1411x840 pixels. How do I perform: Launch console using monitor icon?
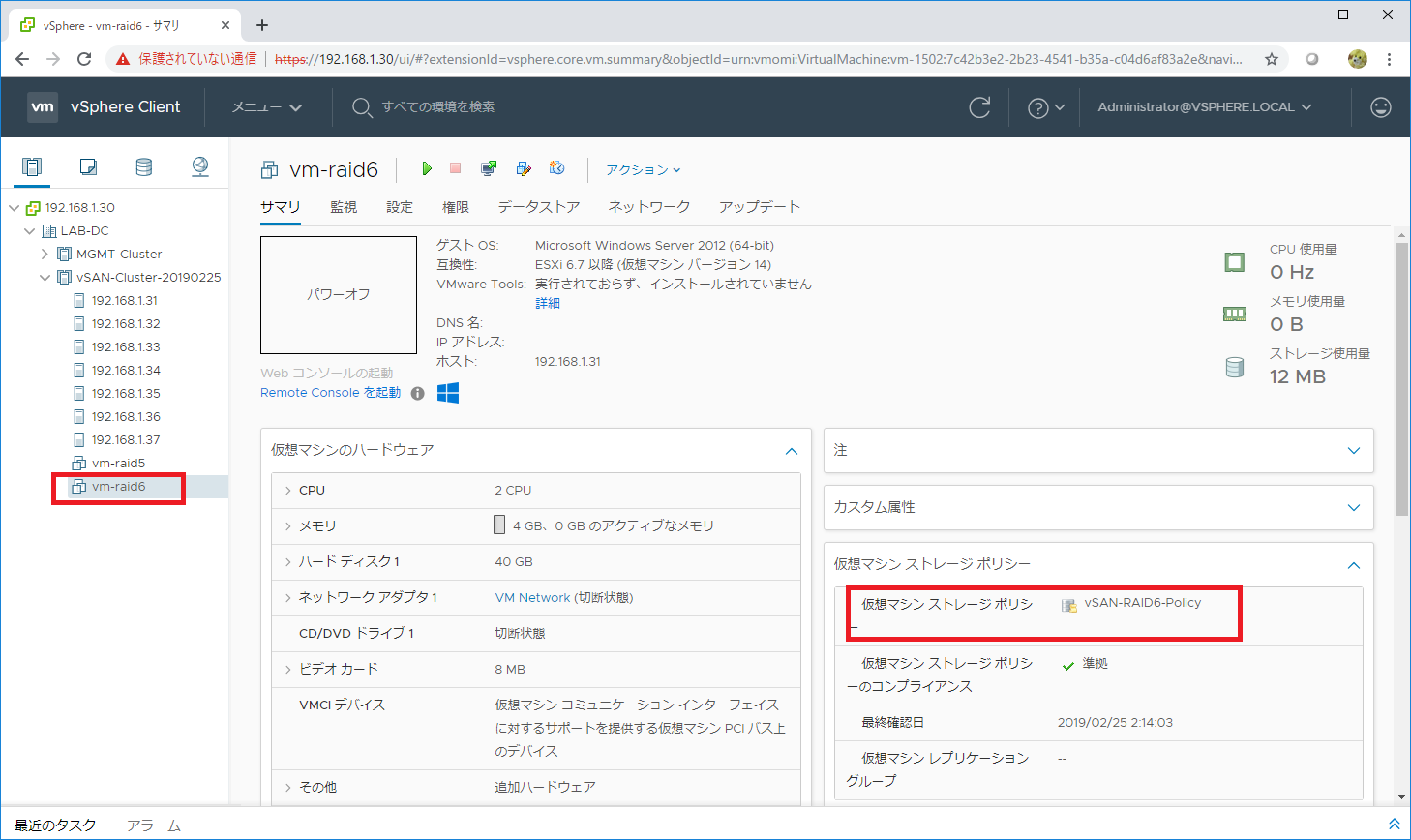pos(489,168)
